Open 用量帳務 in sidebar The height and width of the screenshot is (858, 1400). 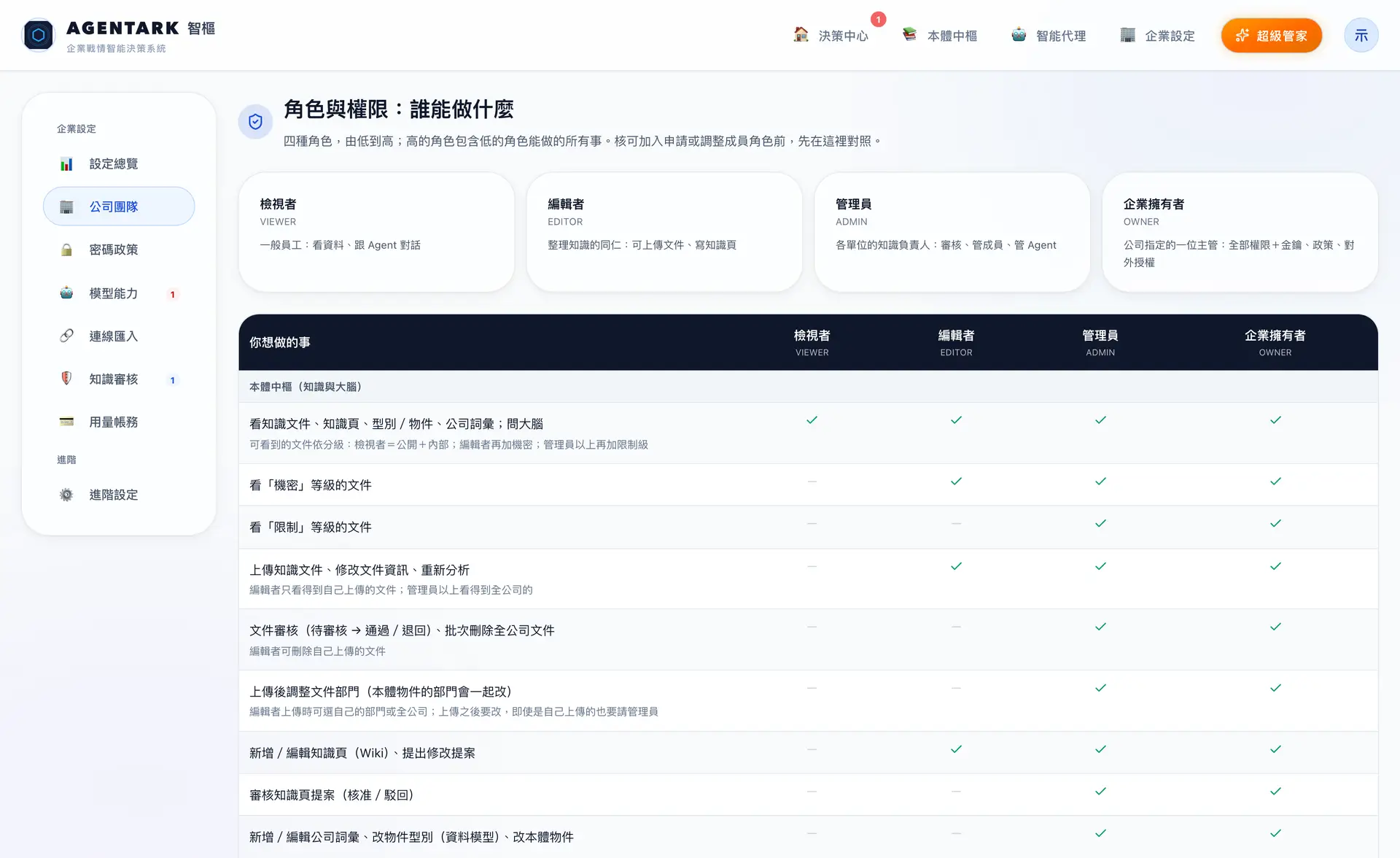click(119, 422)
